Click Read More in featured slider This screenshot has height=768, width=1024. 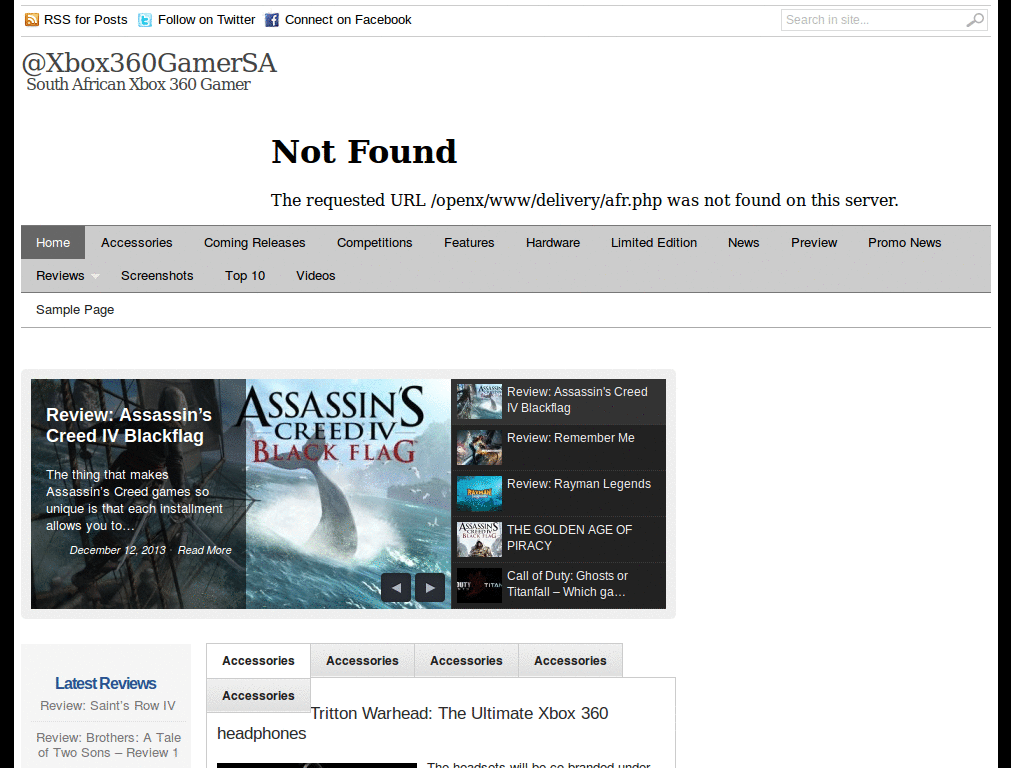pyautogui.click(x=204, y=550)
